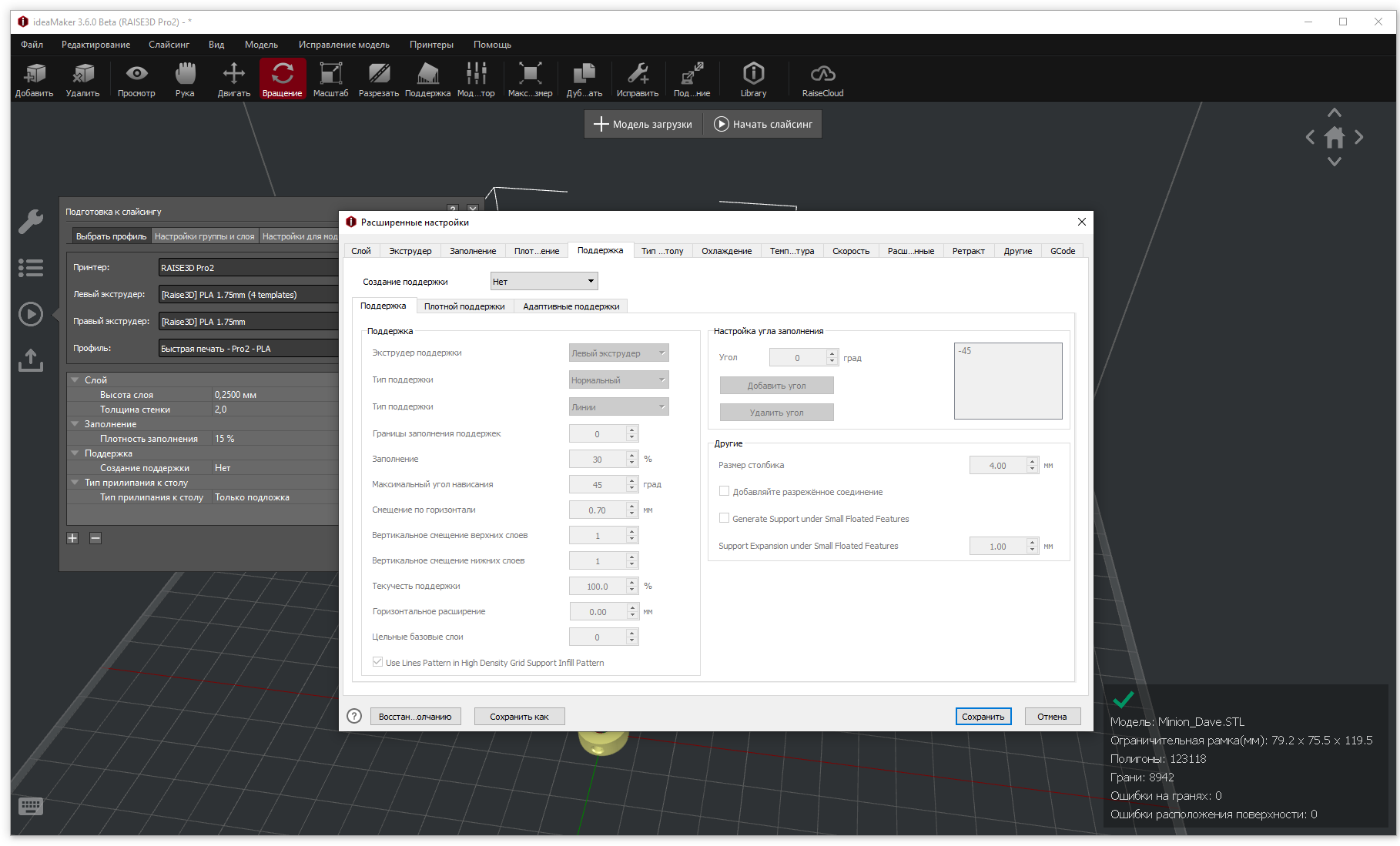The height and width of the screenshot is (846, 1400).
Task: Open the Левый экструдер filament combo box
Action: click(249, 294)
